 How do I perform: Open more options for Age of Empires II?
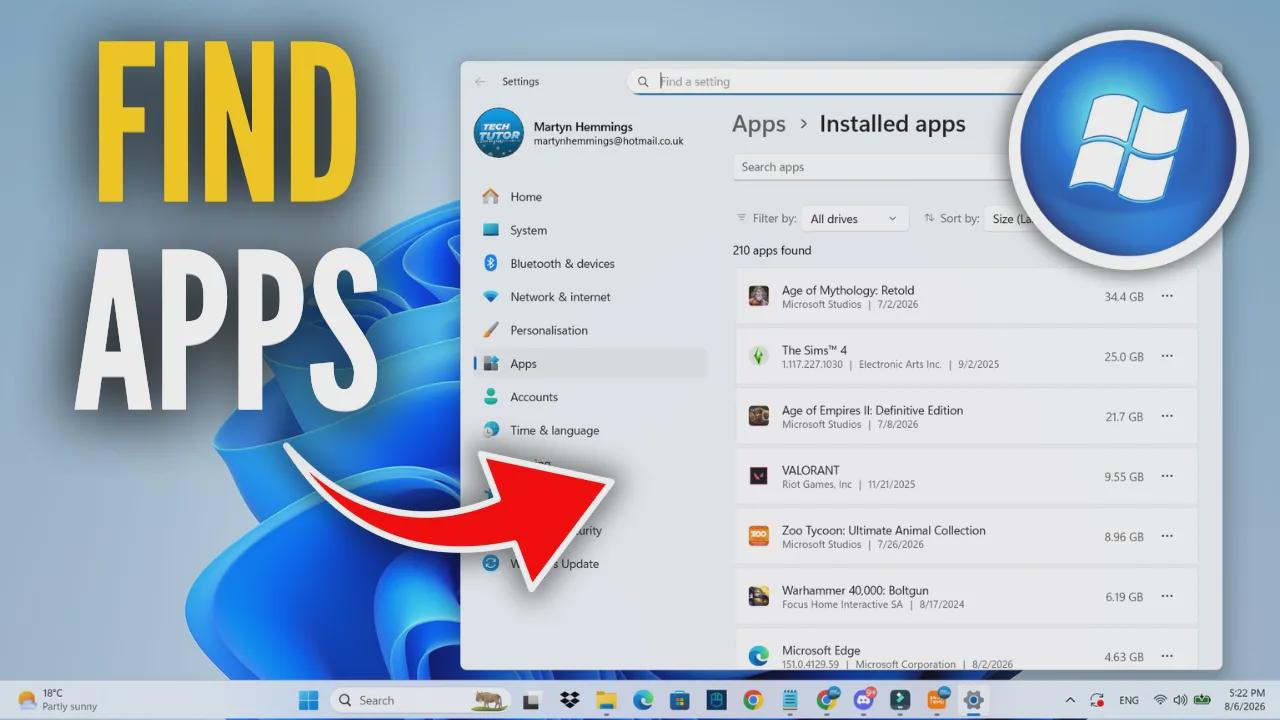pos(1167,417)
